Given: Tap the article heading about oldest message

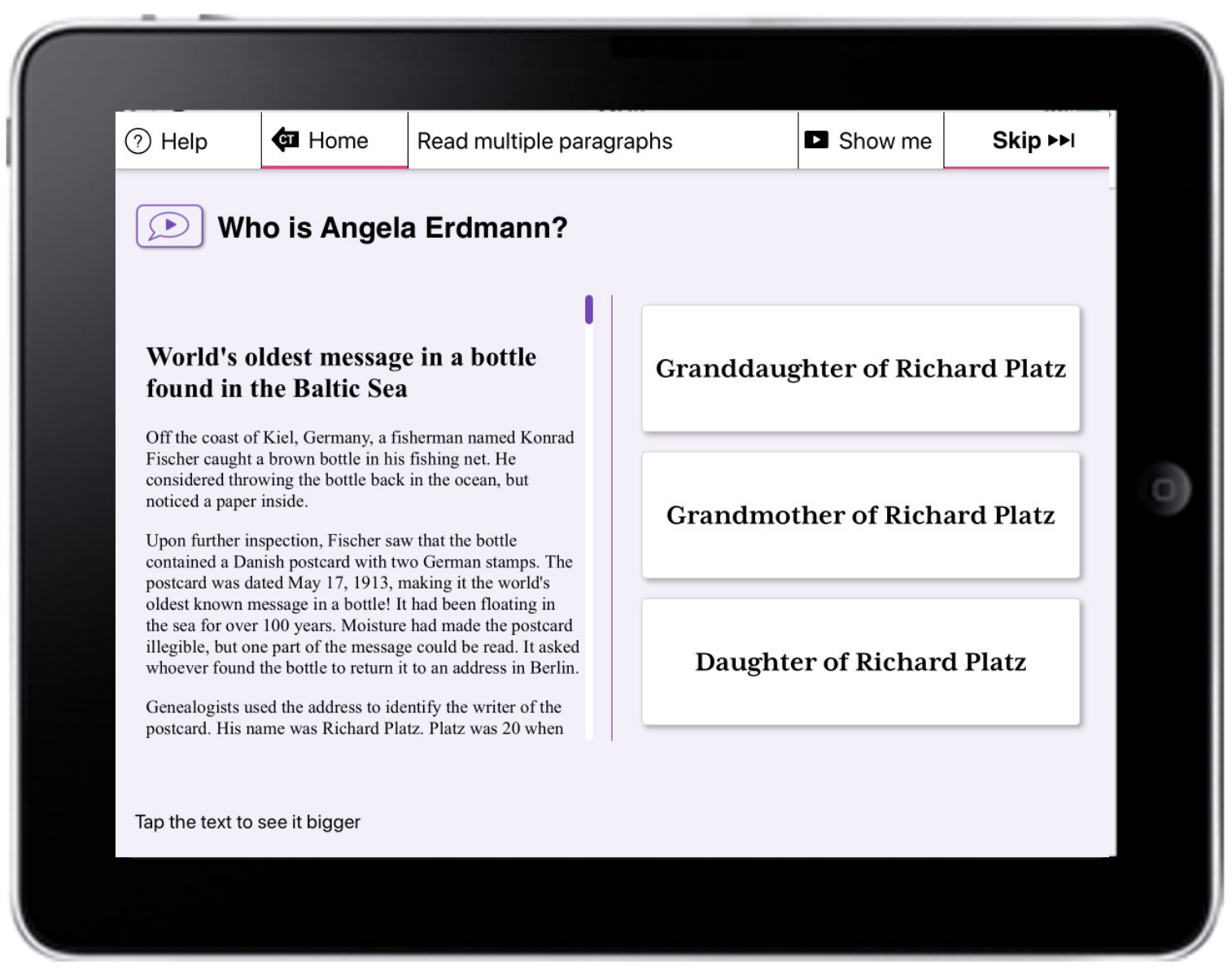Looking at the screenshot, I should (341, 372).
